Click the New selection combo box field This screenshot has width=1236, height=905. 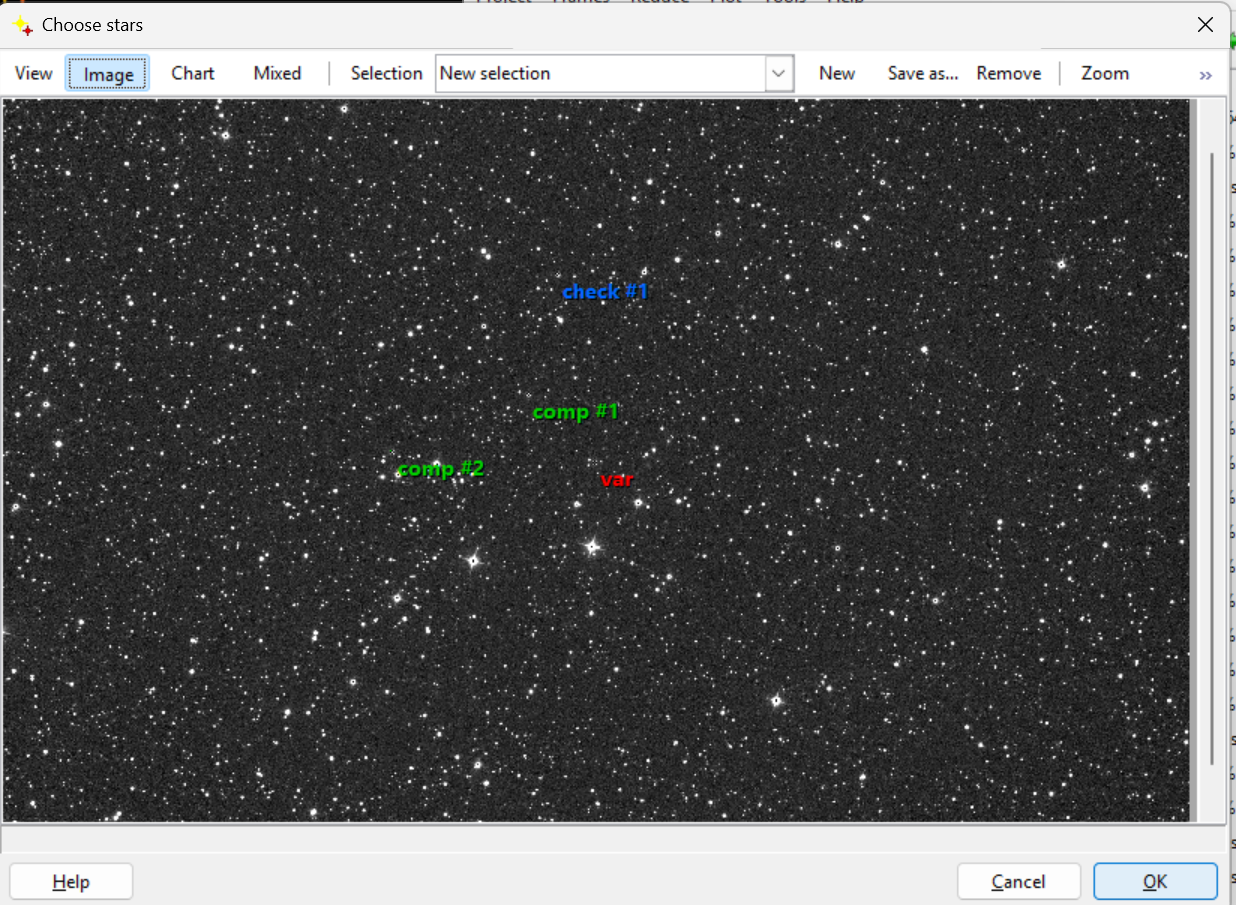[x=600, y=74]
